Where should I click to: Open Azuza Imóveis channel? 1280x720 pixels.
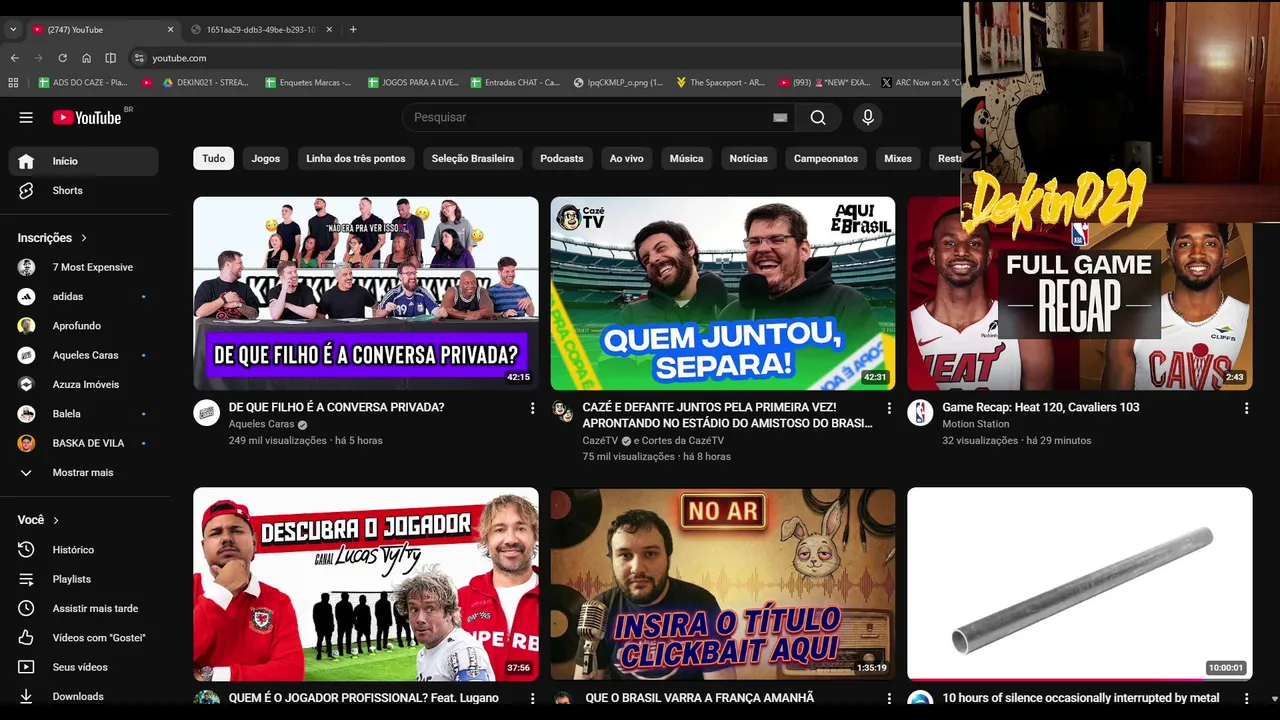tap(84, 384)
